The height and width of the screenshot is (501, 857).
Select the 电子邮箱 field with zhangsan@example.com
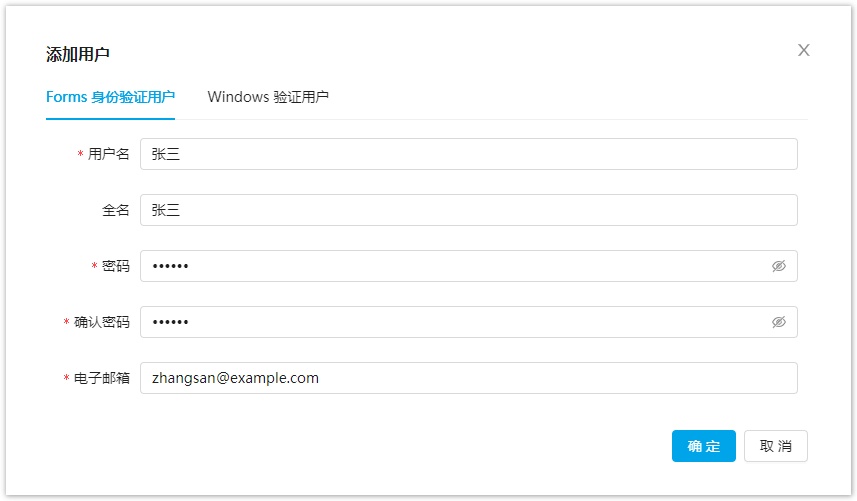(468, 378)
